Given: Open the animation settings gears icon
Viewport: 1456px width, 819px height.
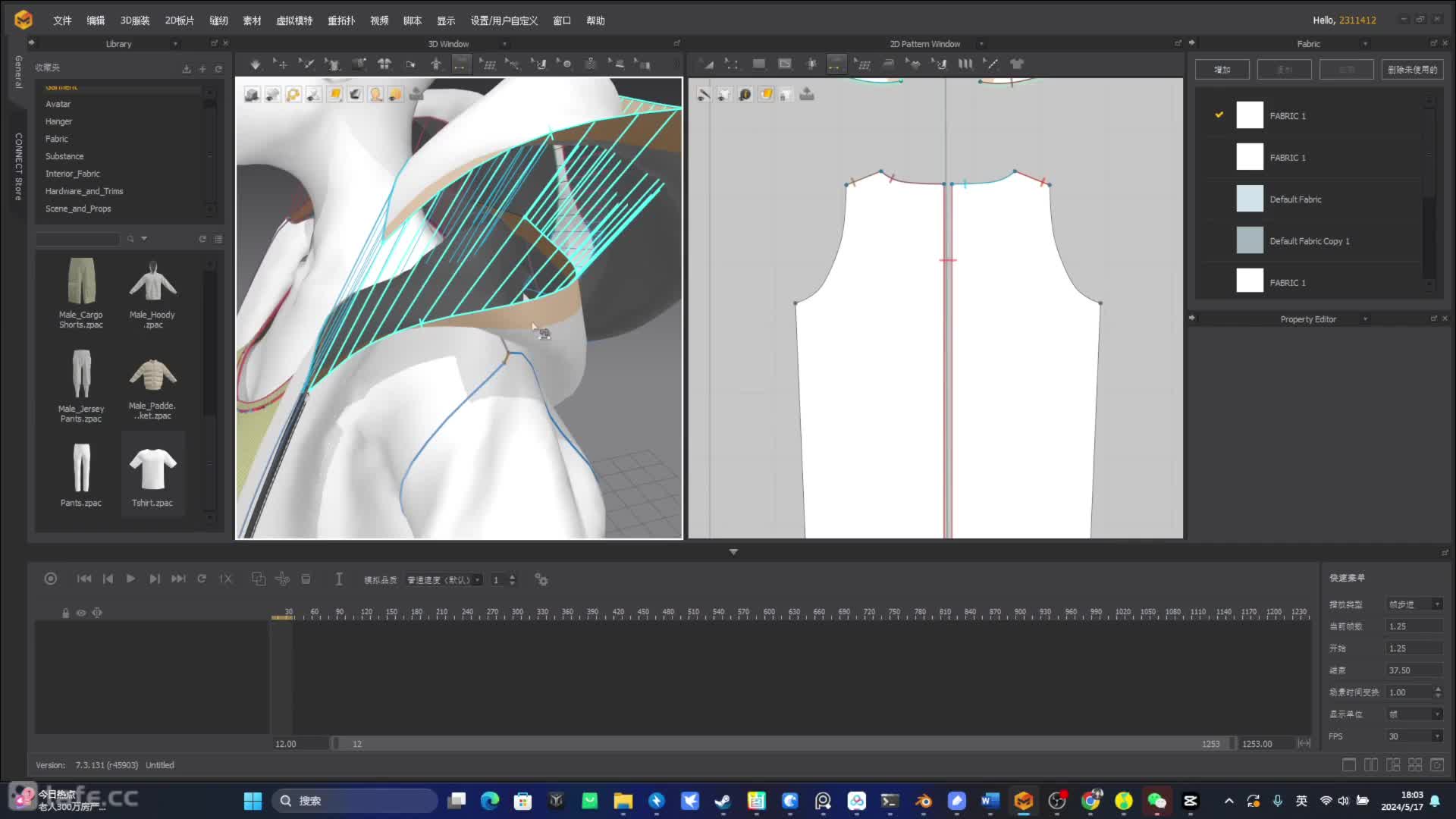Looking at the screenshot, I should pyautogui.click(x=541, y=579).
